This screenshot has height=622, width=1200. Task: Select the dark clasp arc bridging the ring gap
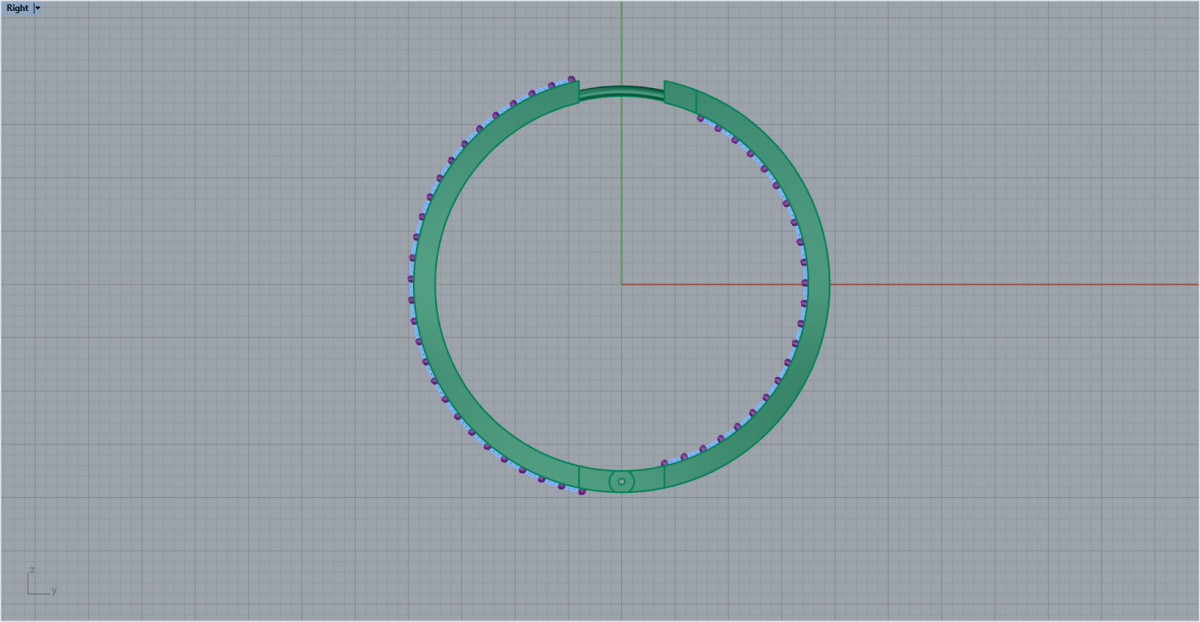(621, 92)
